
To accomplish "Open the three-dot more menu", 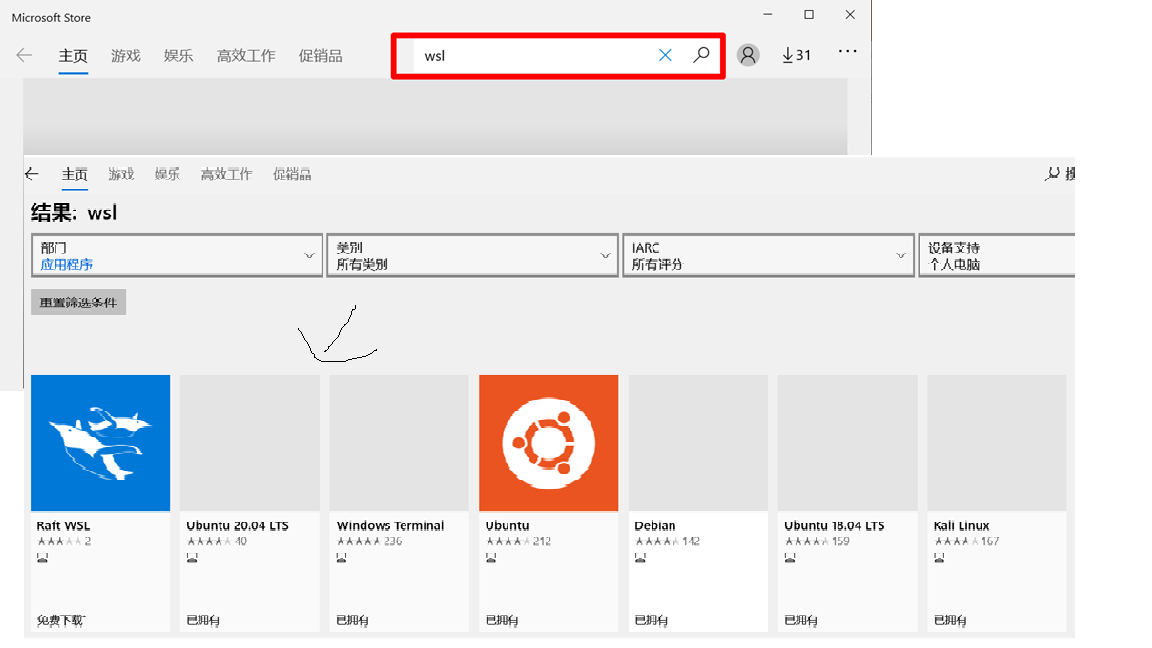I will point(847,51).
